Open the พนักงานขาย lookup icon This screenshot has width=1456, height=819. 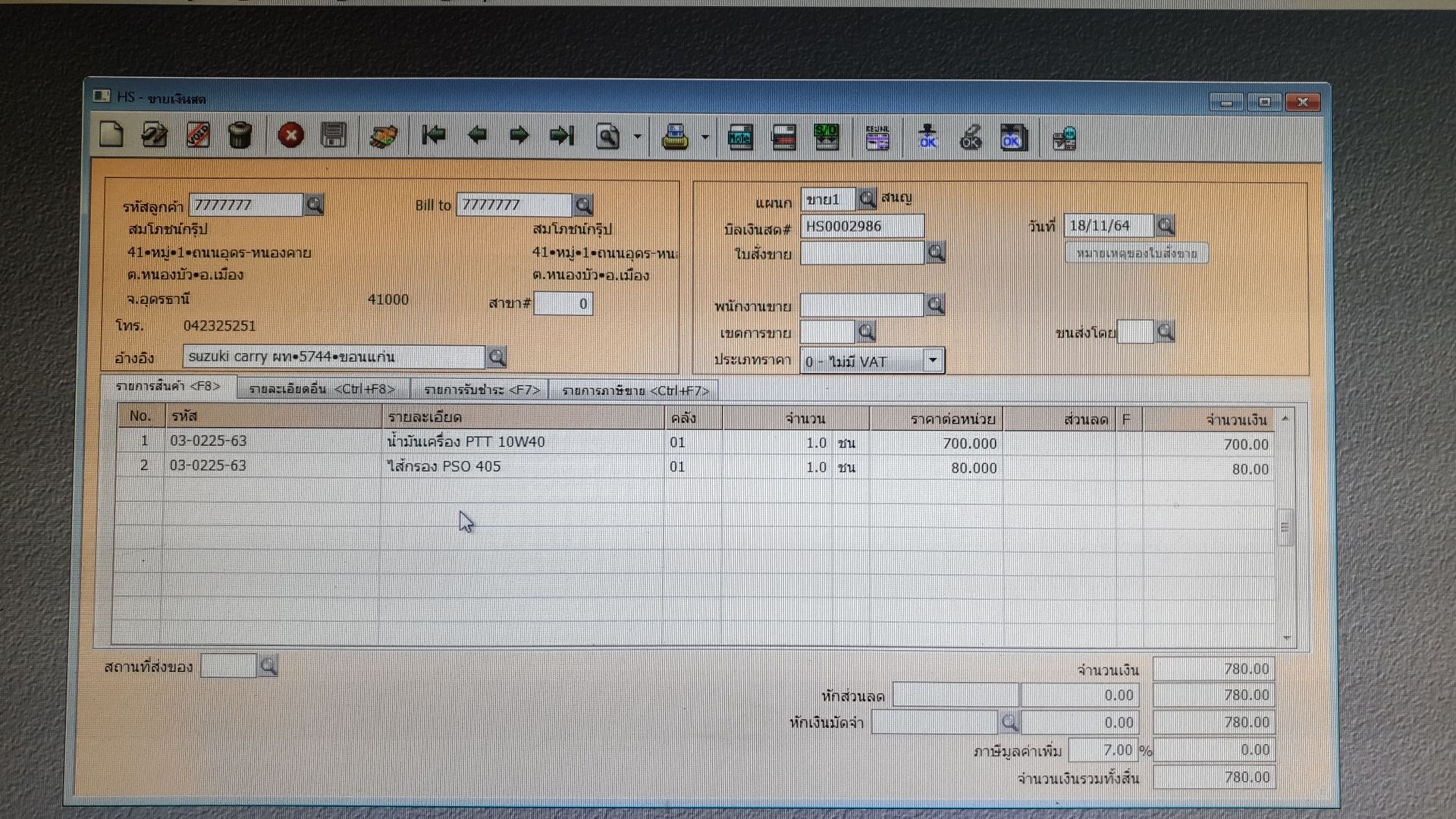tap(936, 305)
